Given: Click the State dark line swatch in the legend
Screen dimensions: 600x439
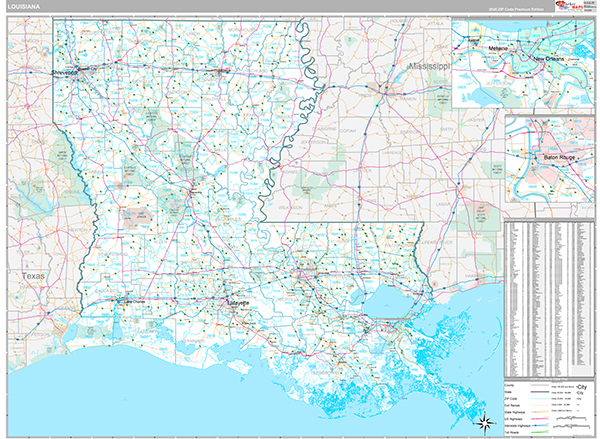Looking at the screenshot, I should 538,392.
